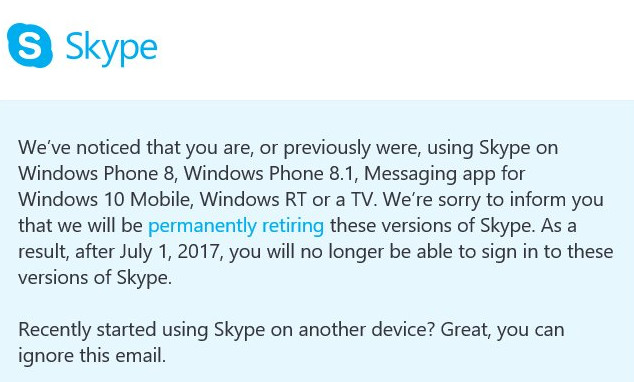The height and width of the screenshot is (382, 634).
Task: Click the phrase Messaging app for
Action: (445, 175)
